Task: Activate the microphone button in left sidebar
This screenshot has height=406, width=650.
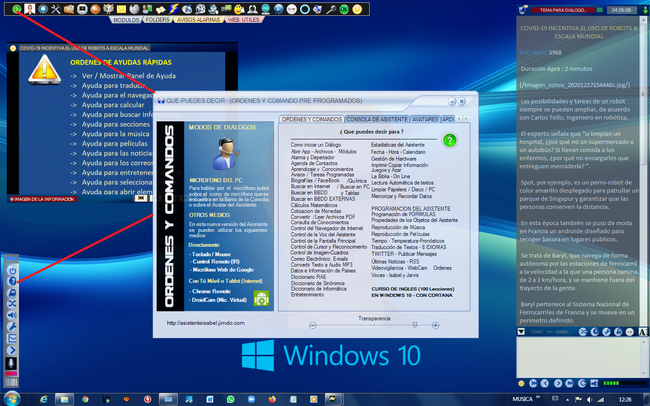Action: [11, 363]
